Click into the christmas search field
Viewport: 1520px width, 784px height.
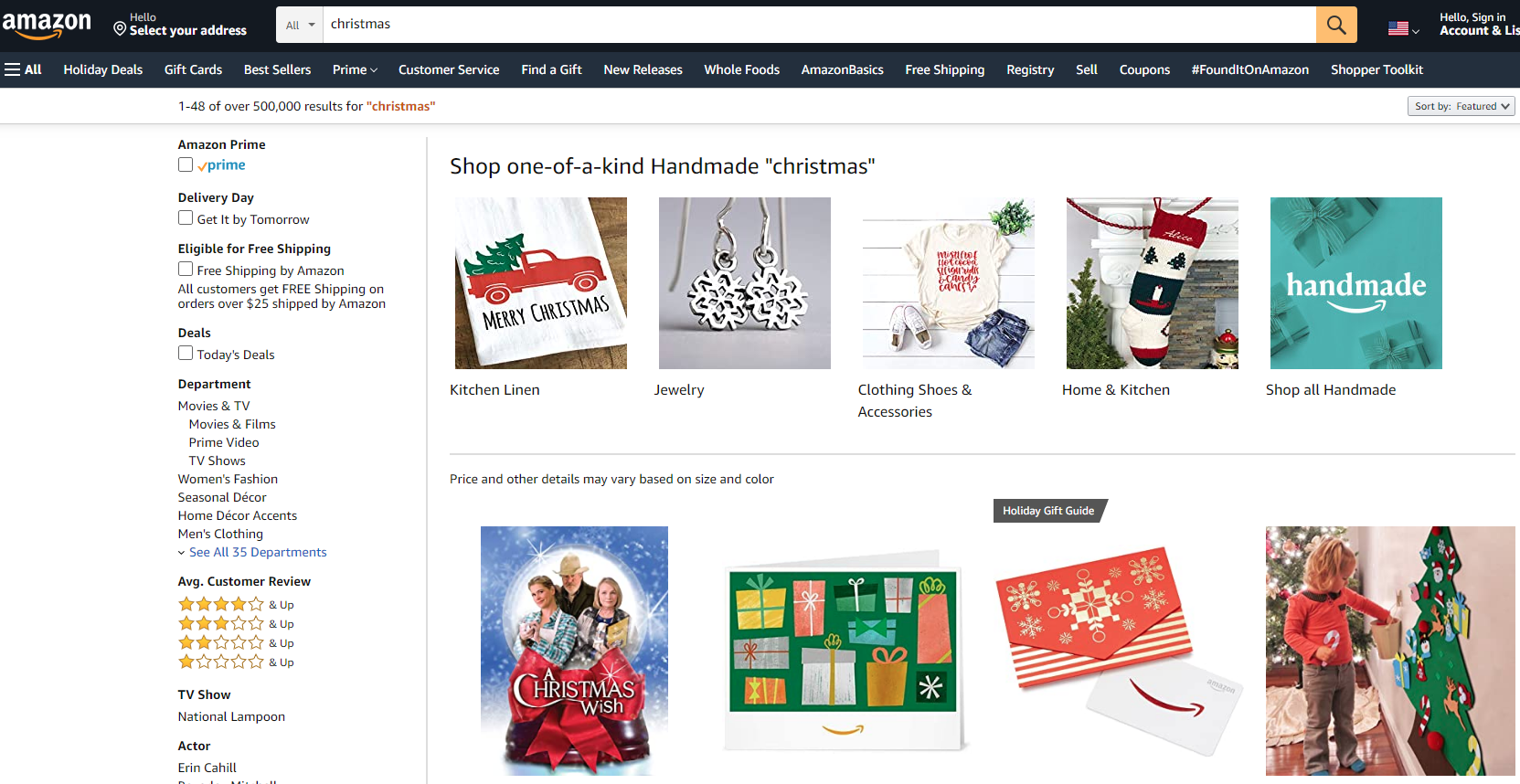819,25
